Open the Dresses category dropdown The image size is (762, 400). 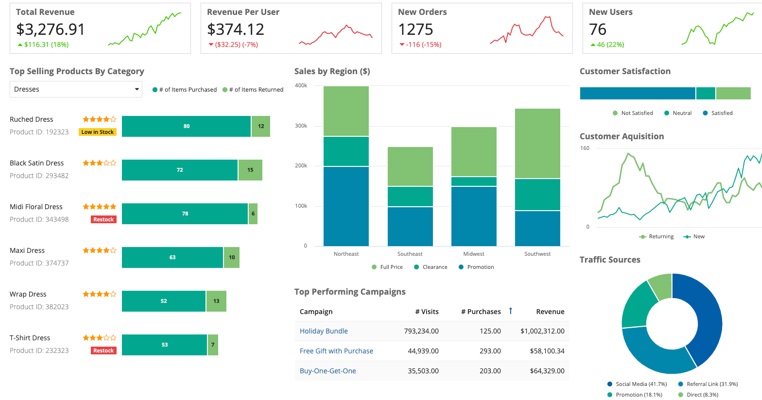(76, 89)
